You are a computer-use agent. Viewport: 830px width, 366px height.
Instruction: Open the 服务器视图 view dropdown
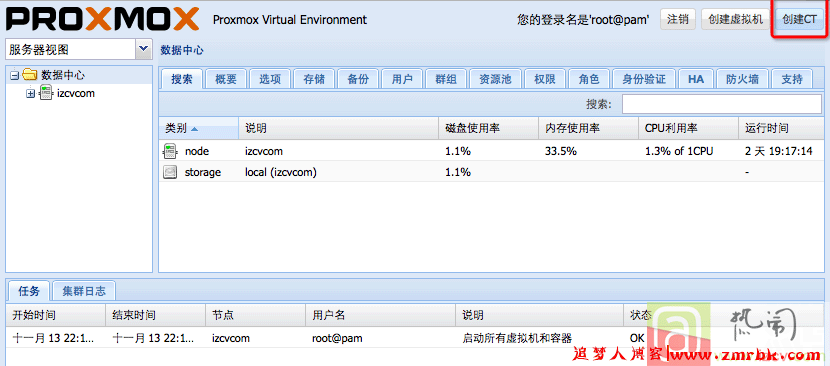coord(143,49)
